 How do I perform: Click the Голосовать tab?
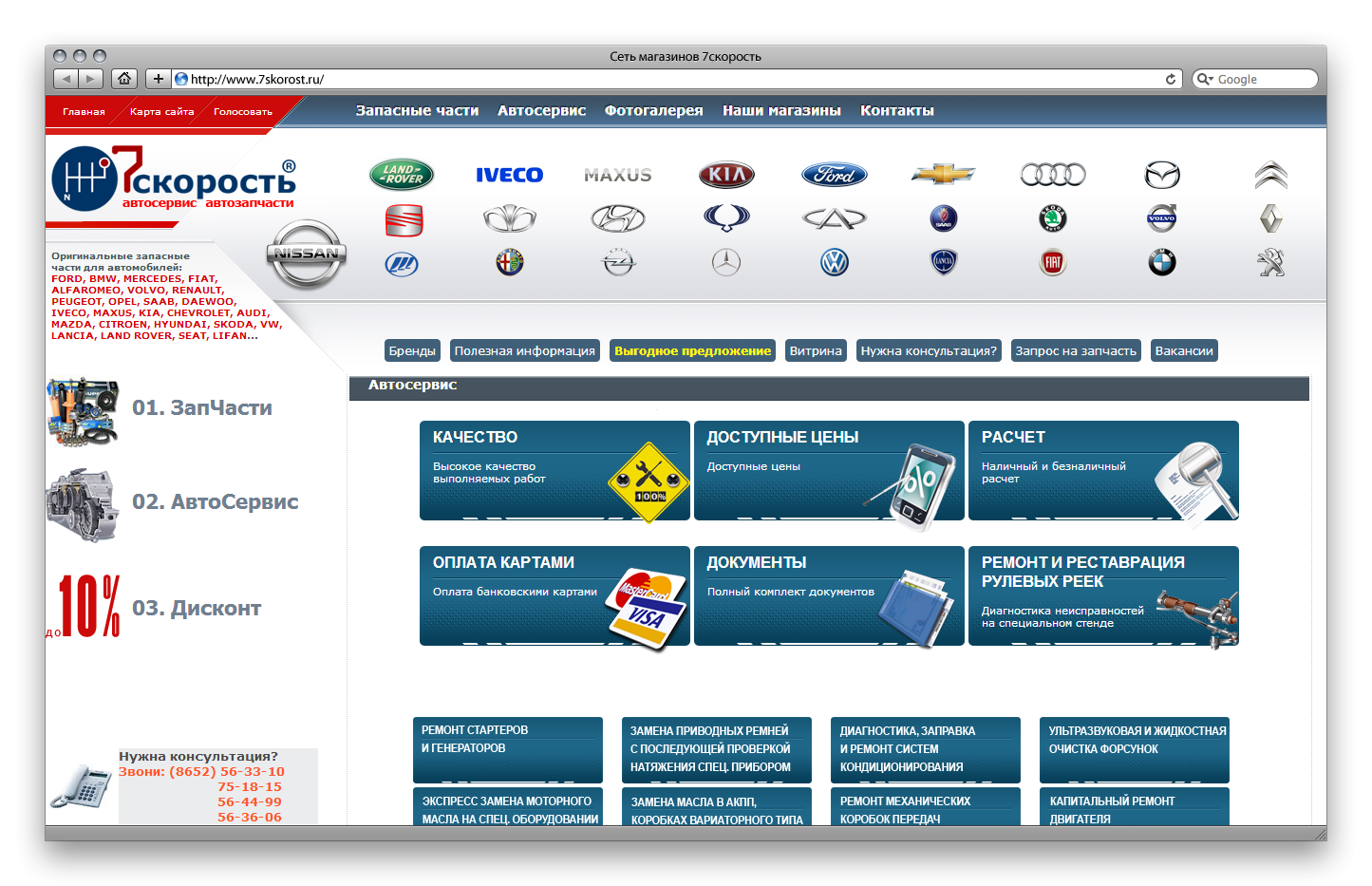click(243, 112)
